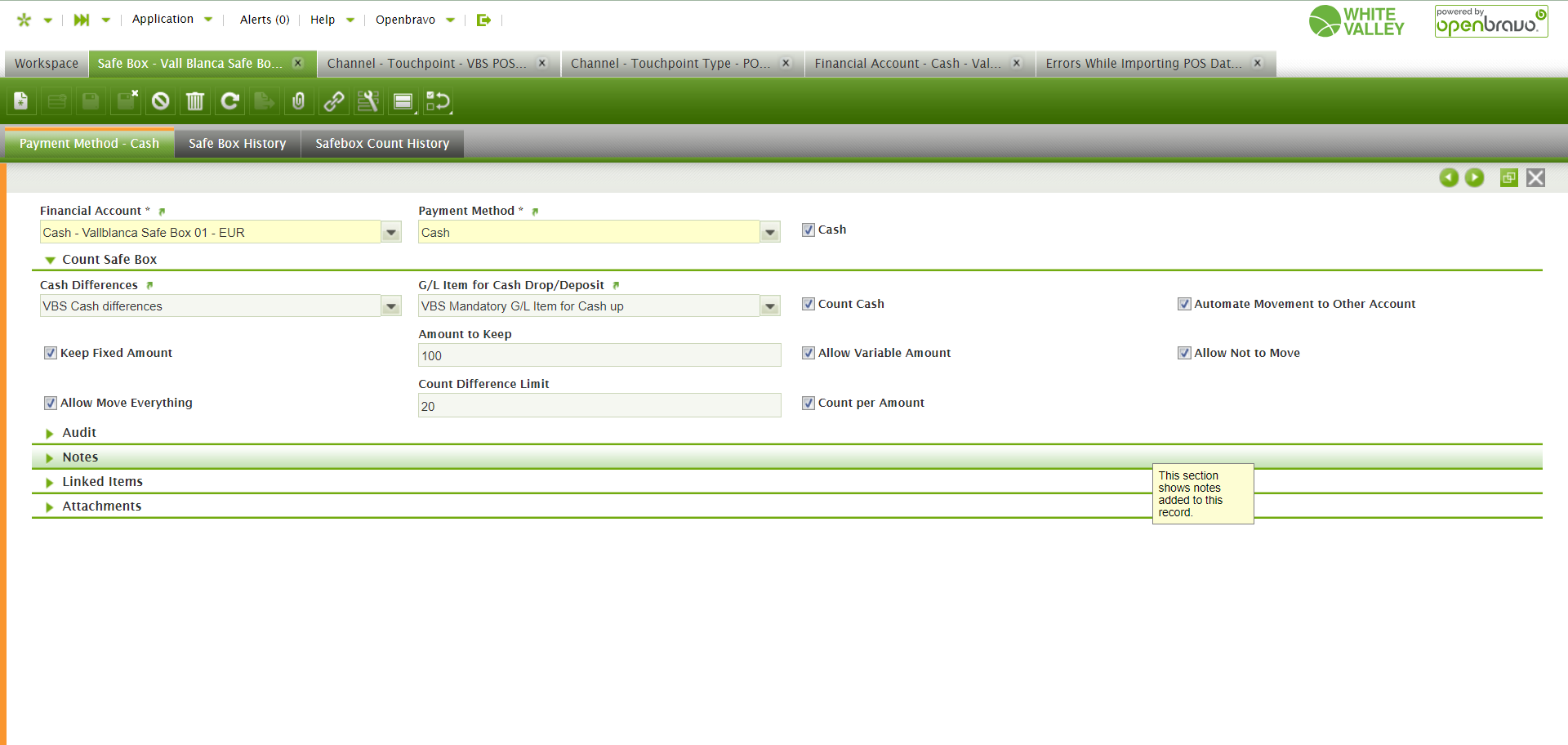This screenshot has width=1568, height=745.
Task: Expand the Audit section
Action: coord(50,433)
